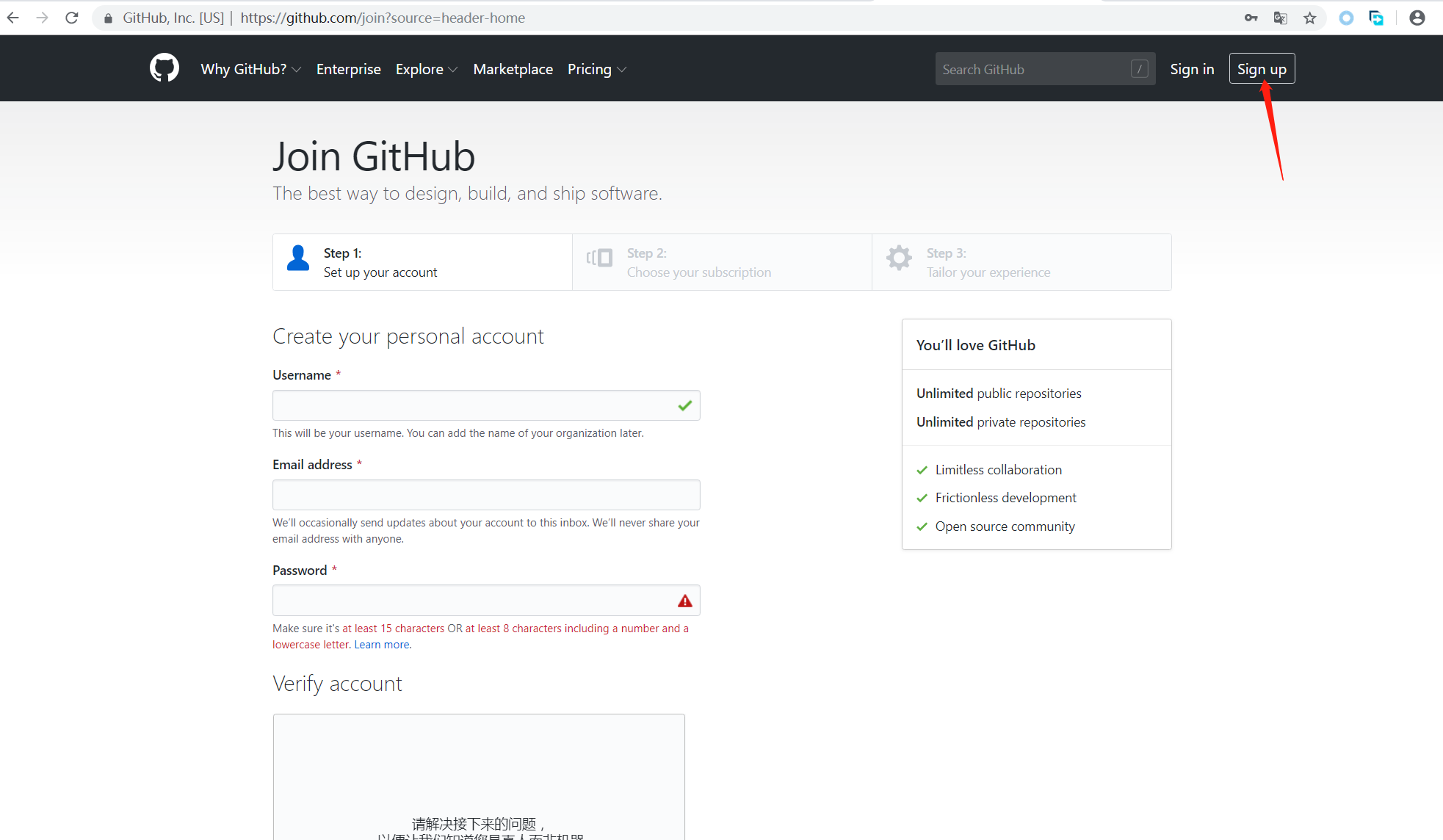
Task: Click the Sign up button
Action: [1262, 69]
